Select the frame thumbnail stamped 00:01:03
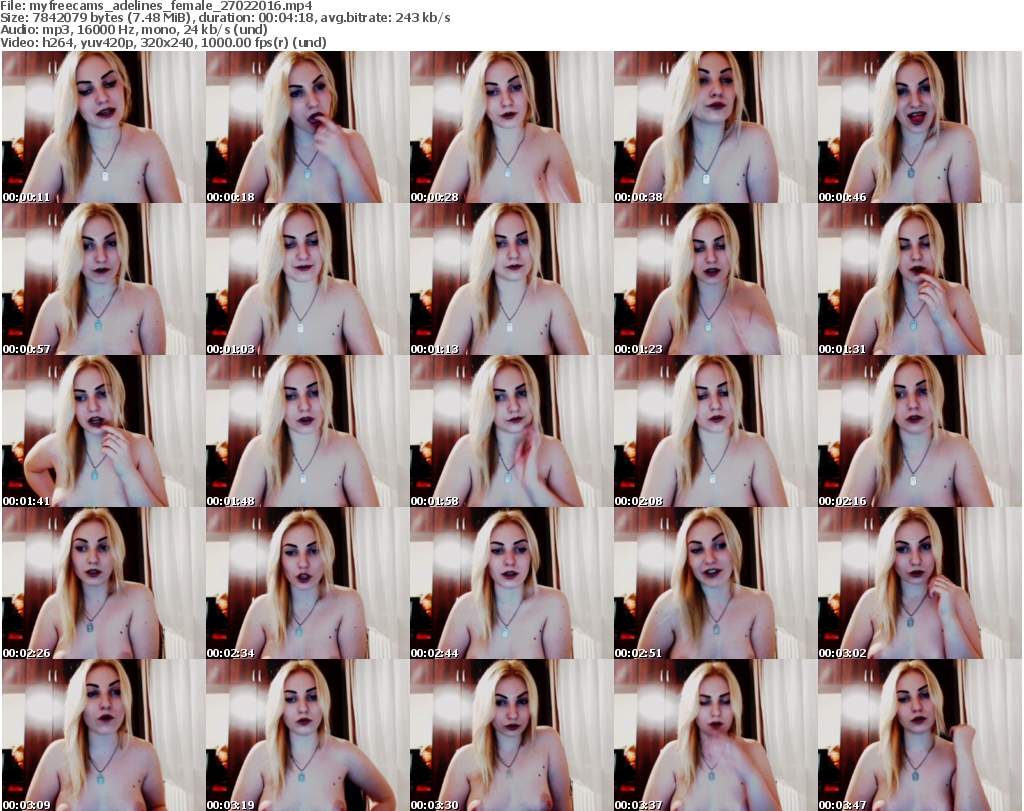 [307, 279]
